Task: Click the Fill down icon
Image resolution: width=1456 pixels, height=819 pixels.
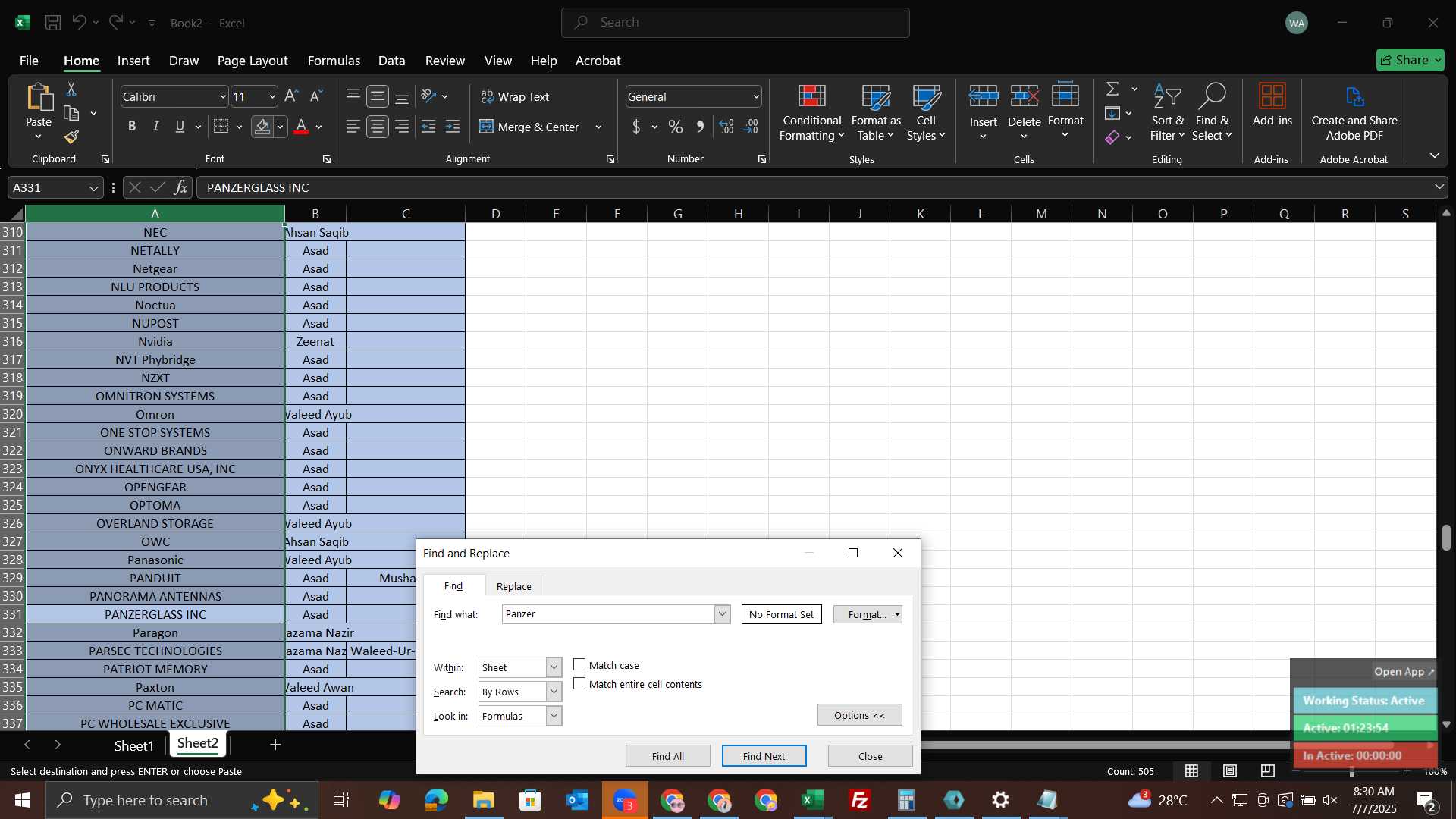Action: (x=1112, y=114)
